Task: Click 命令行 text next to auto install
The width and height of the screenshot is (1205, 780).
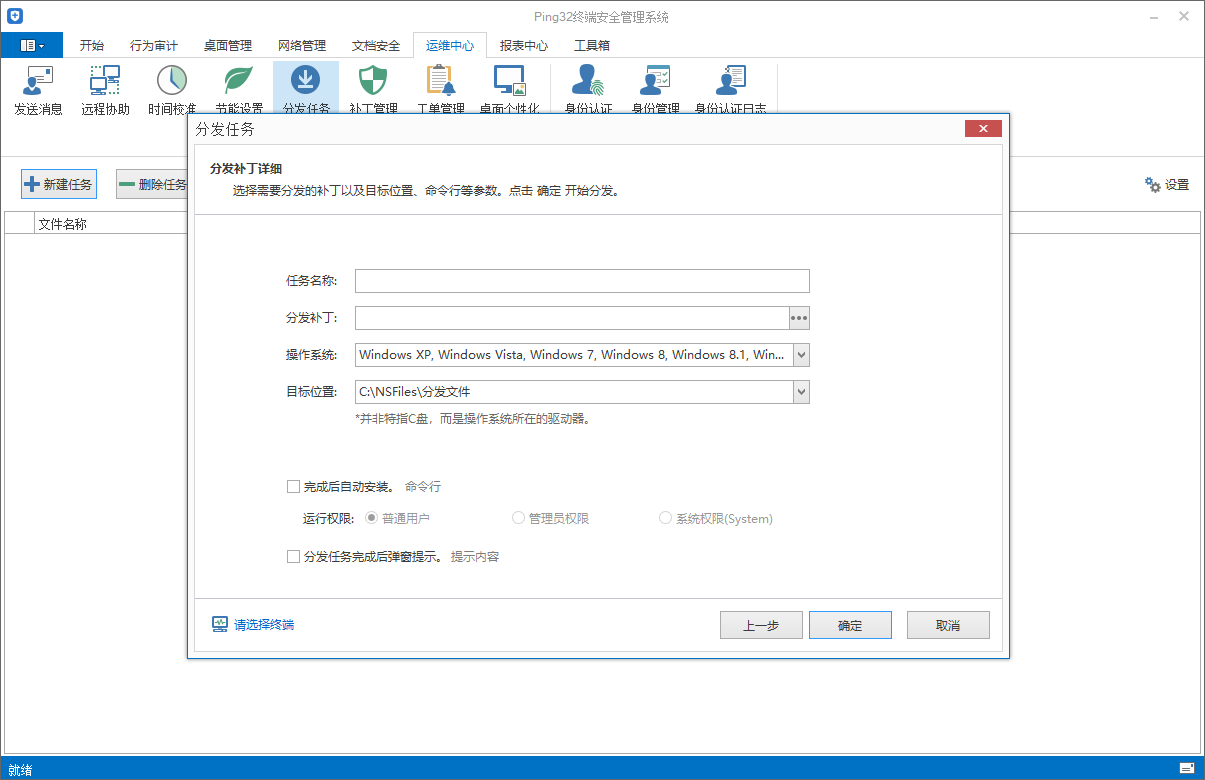Action: pyautogui.click(x=423, y=487)
